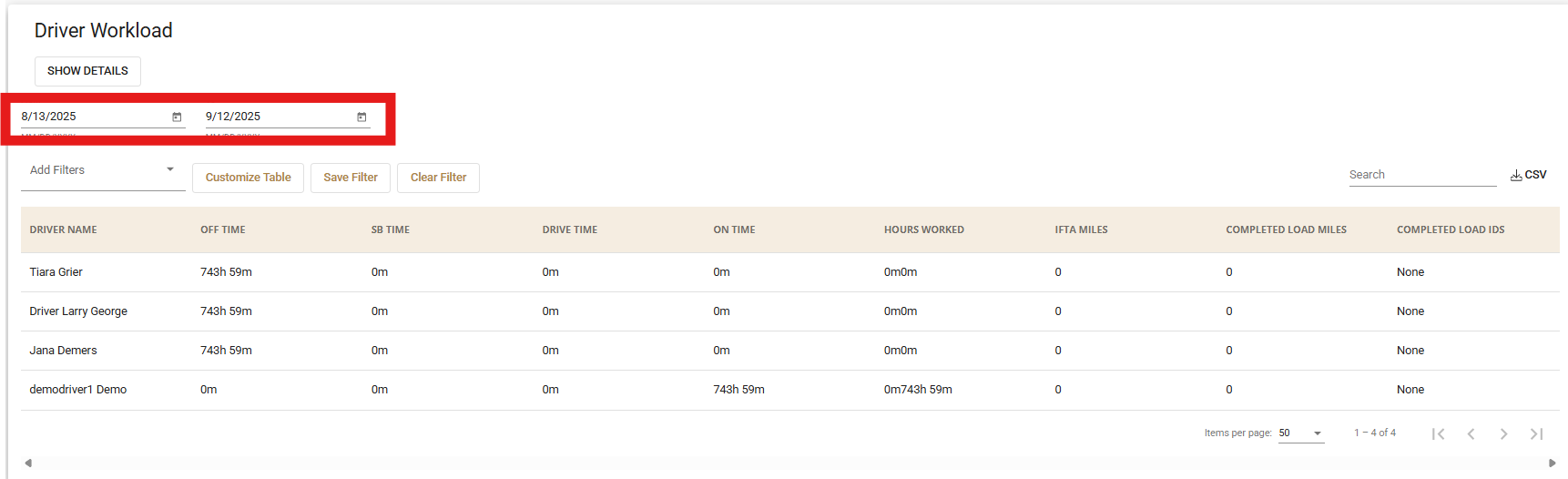The height and width of the screenshot is (479, 1568).
Task: Sort by Hours Worked column header
Action: [923, 229]
